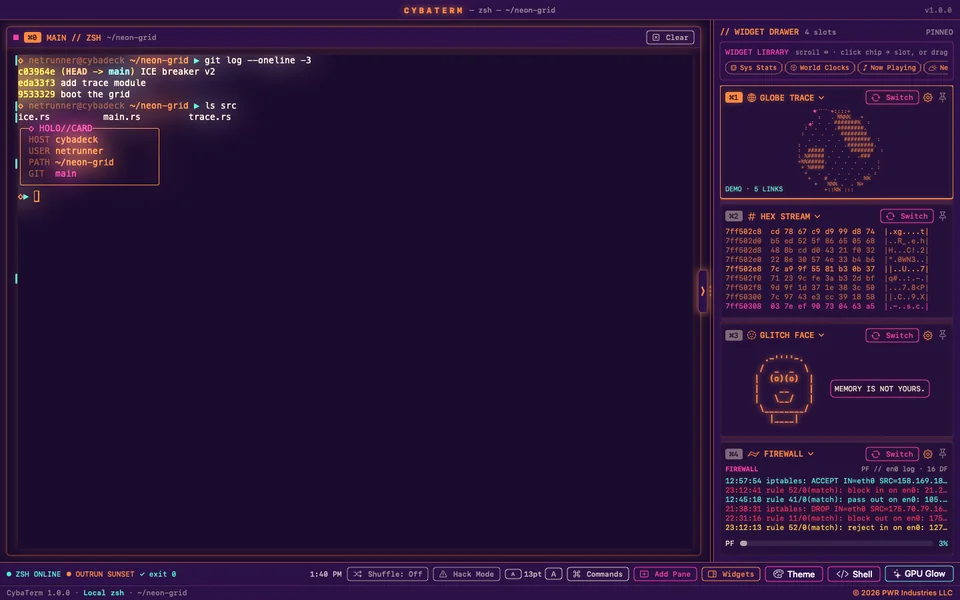Image resolution: width=960 pixels, height=600 pixels.
Task: Toggle Shuffle: Off in status bar
Action: tap(388, 574)
